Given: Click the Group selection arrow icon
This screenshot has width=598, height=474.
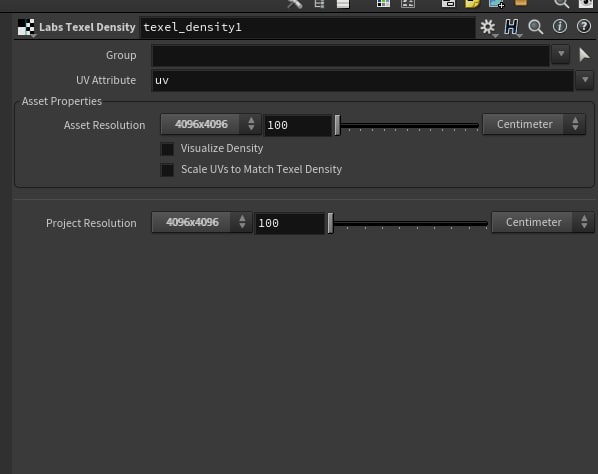Looking at the screenshot, I should click(584, 55).
